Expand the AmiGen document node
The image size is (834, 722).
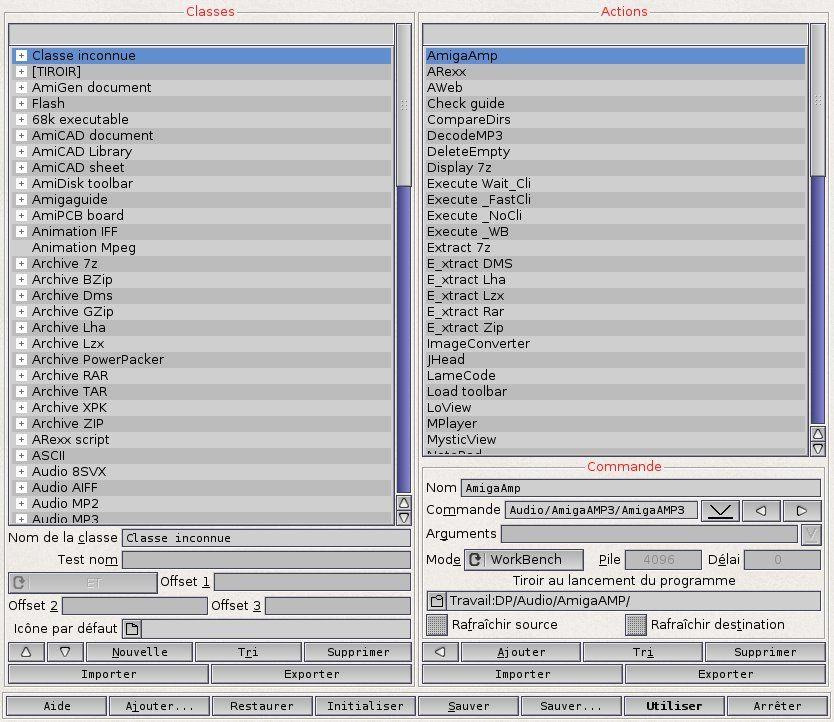[21, 87]
